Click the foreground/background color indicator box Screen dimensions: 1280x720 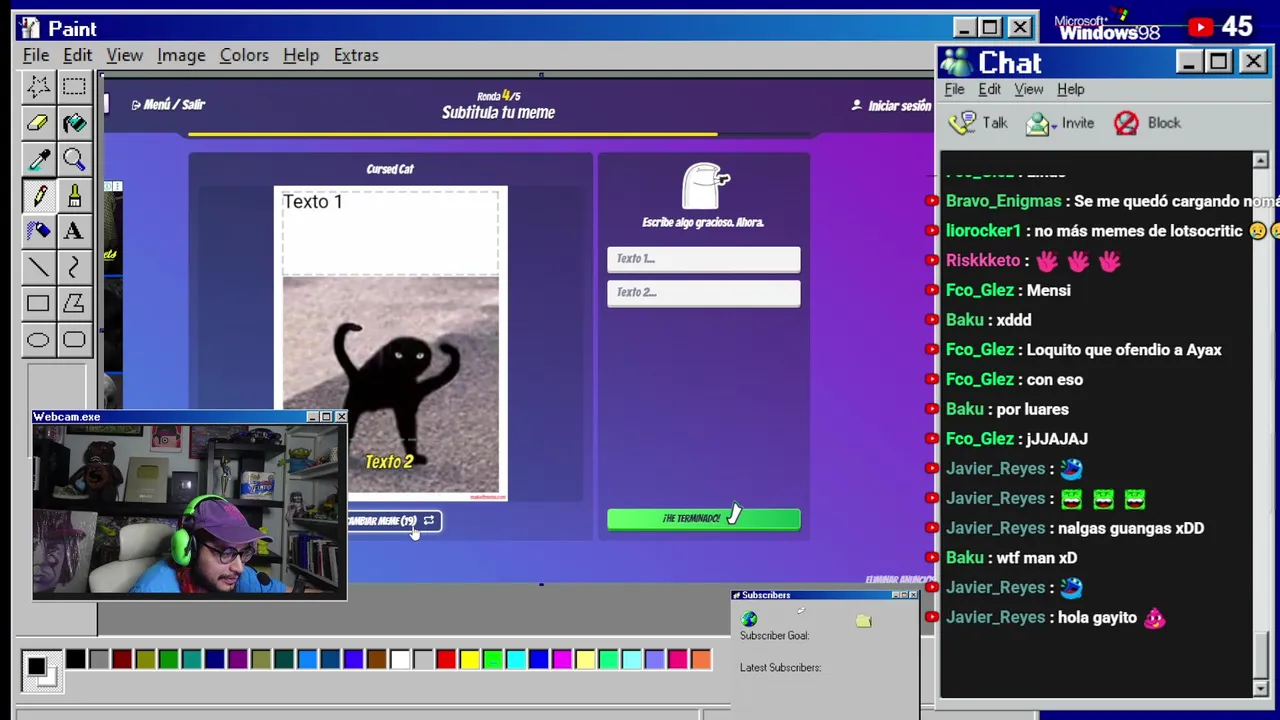(x=40, y=669)
